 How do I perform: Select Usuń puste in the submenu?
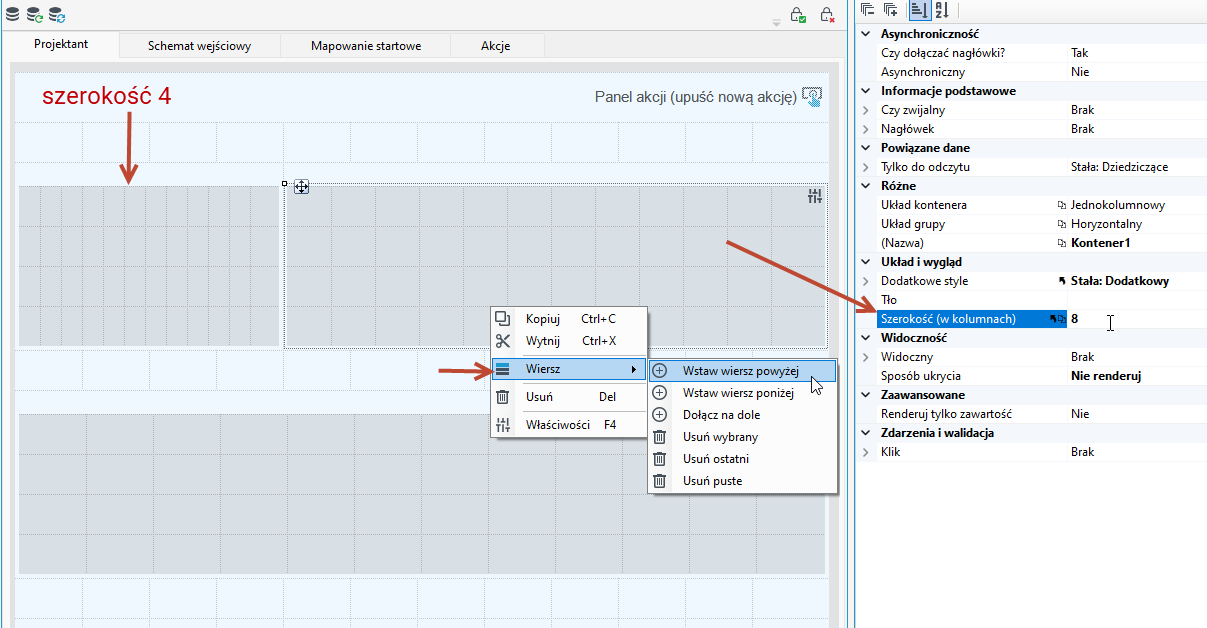742,481
